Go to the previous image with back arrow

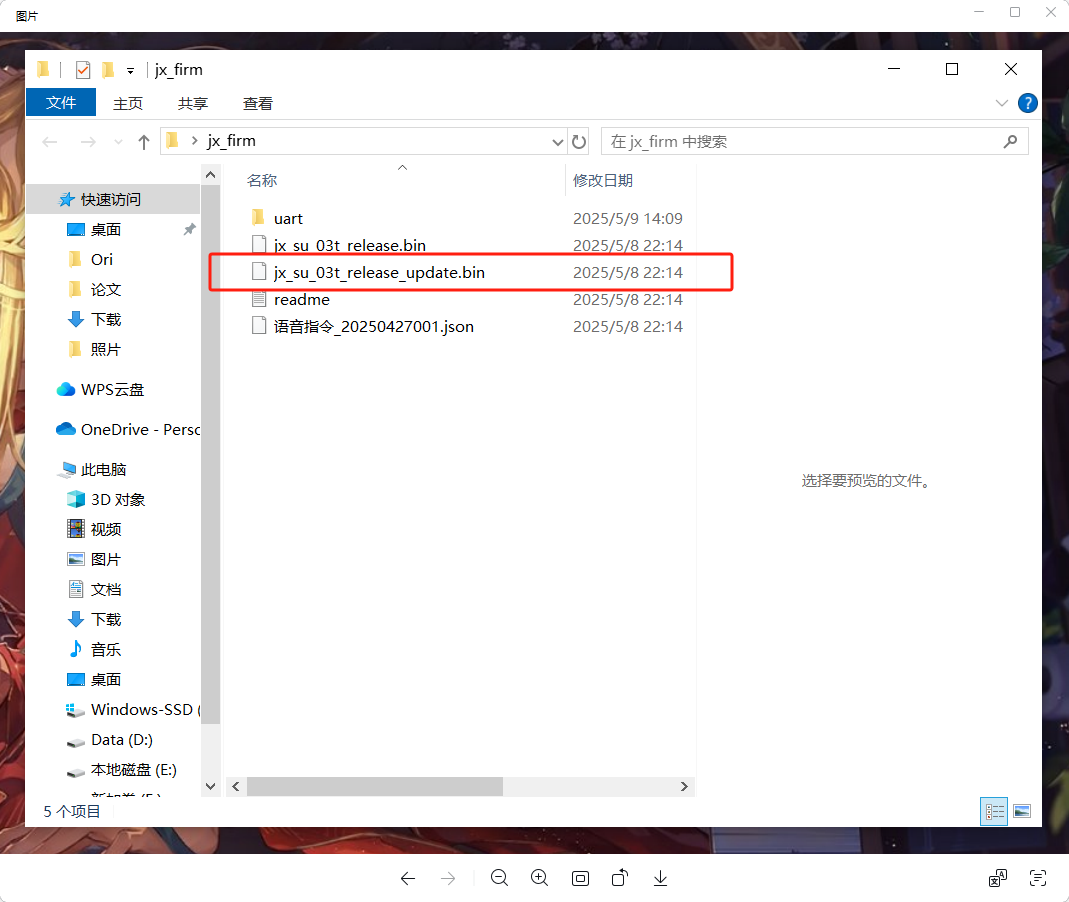point(407,878)
